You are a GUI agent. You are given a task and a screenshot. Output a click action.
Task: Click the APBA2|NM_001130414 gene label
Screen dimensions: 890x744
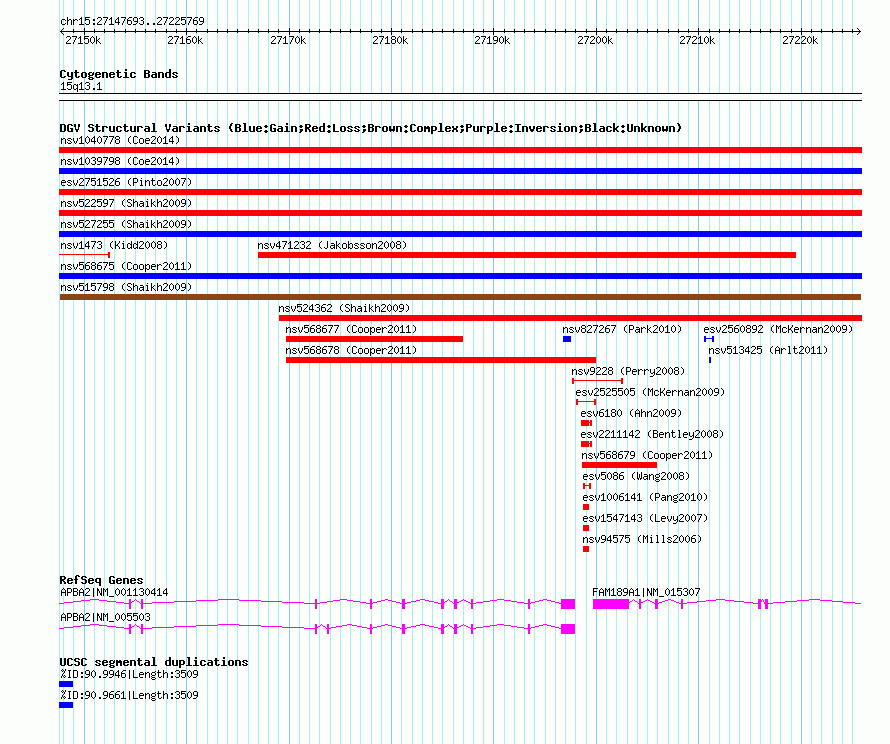[x=114, y=592]
